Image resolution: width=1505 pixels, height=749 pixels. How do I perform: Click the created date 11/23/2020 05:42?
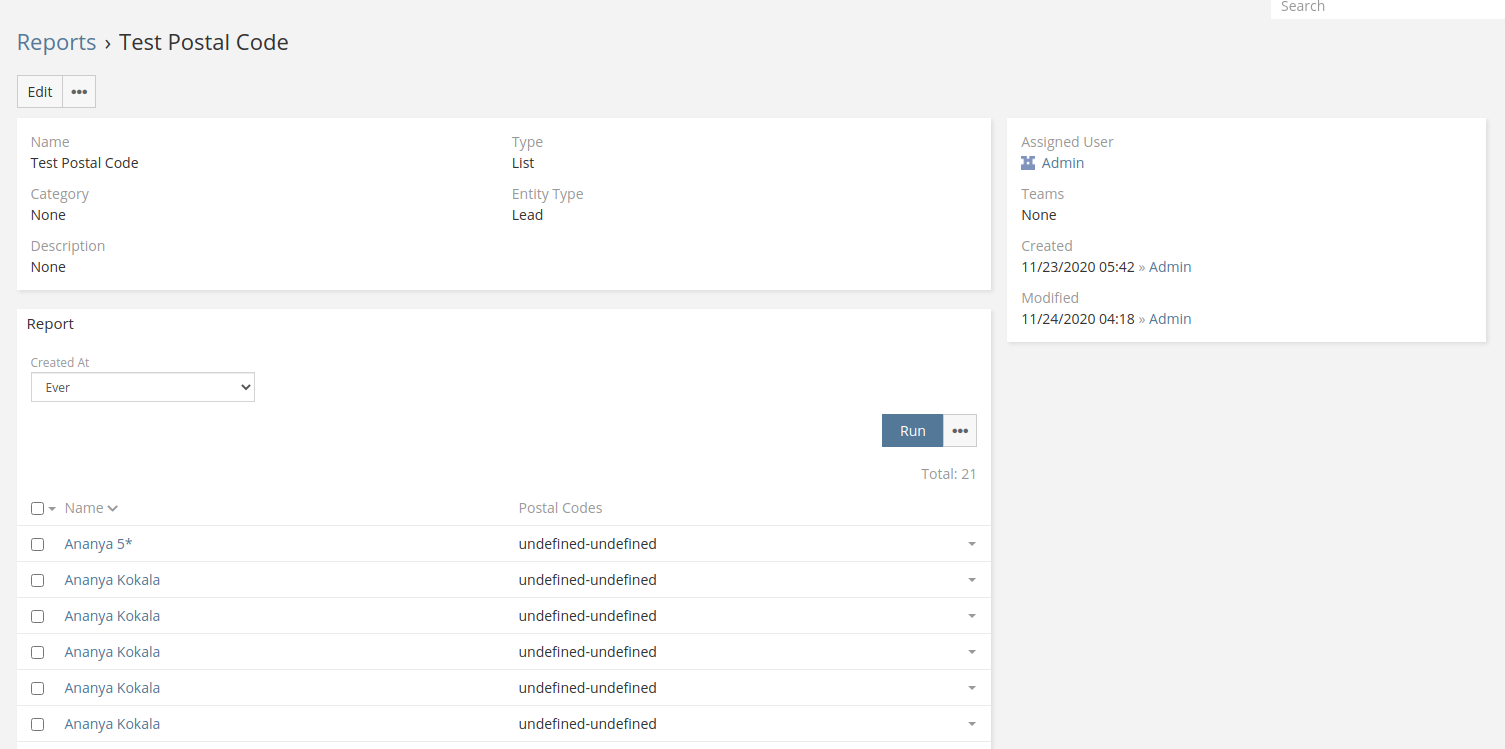click(1078, 267)
